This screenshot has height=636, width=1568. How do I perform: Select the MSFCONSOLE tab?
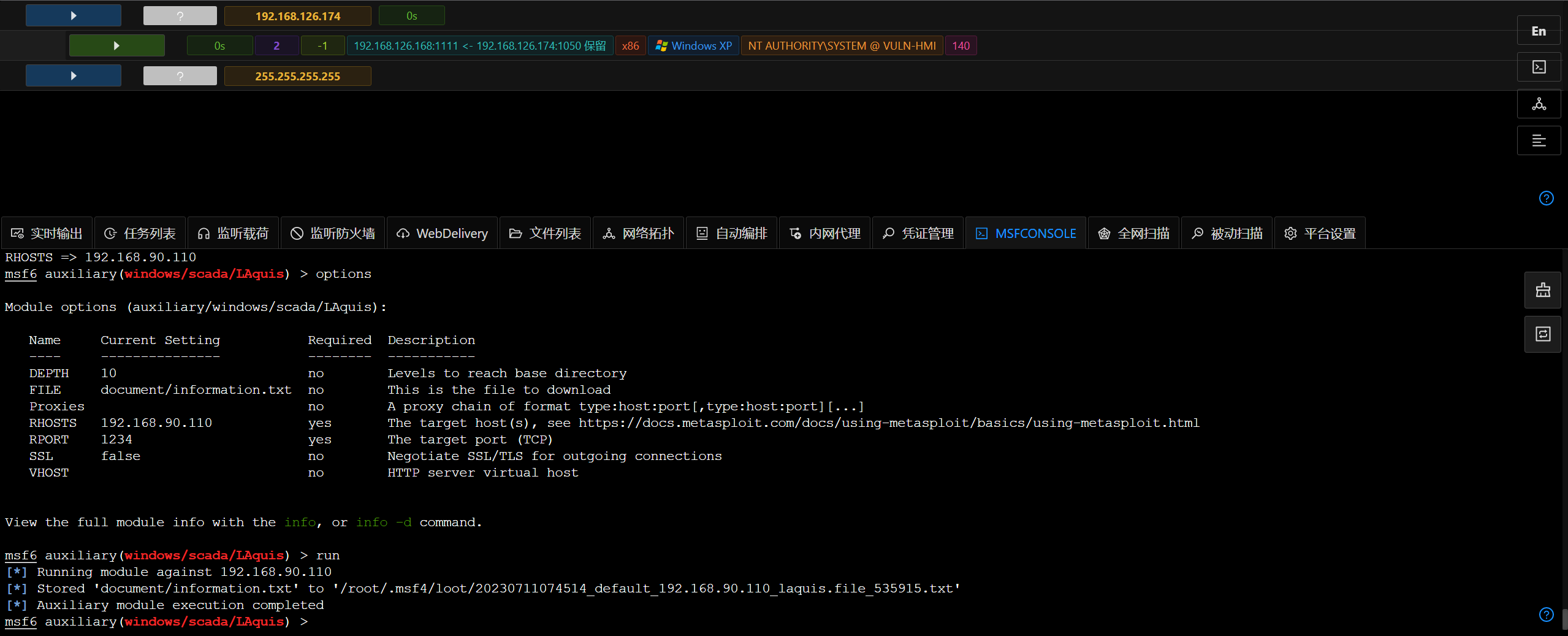(x=1026, y=233)
